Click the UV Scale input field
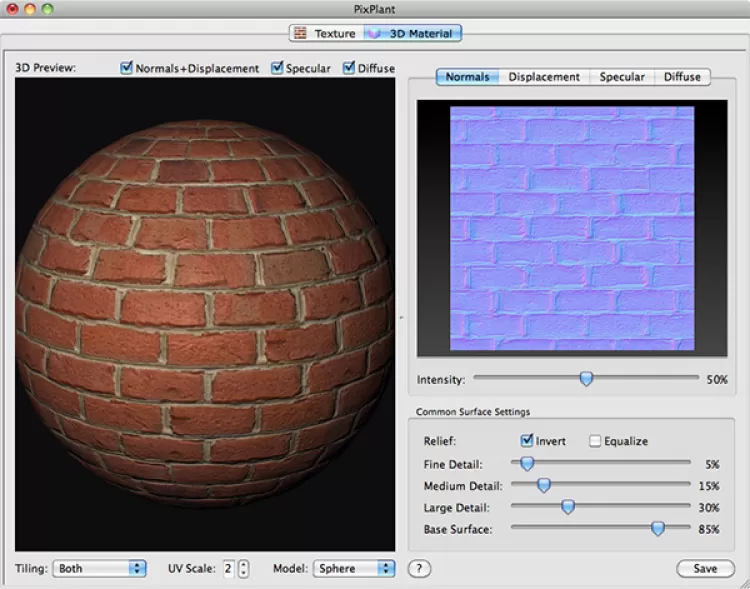The height and width of the screenshot is (589, 750). pos(229,568)
